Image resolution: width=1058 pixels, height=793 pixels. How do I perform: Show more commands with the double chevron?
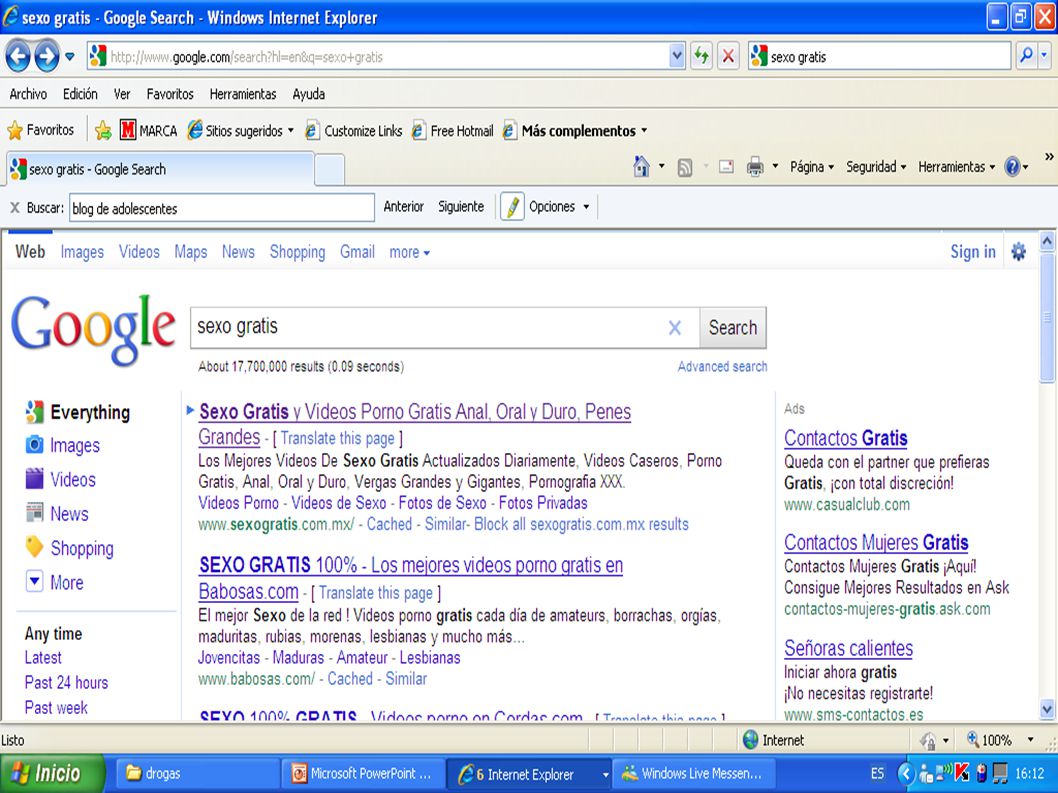1049,157
